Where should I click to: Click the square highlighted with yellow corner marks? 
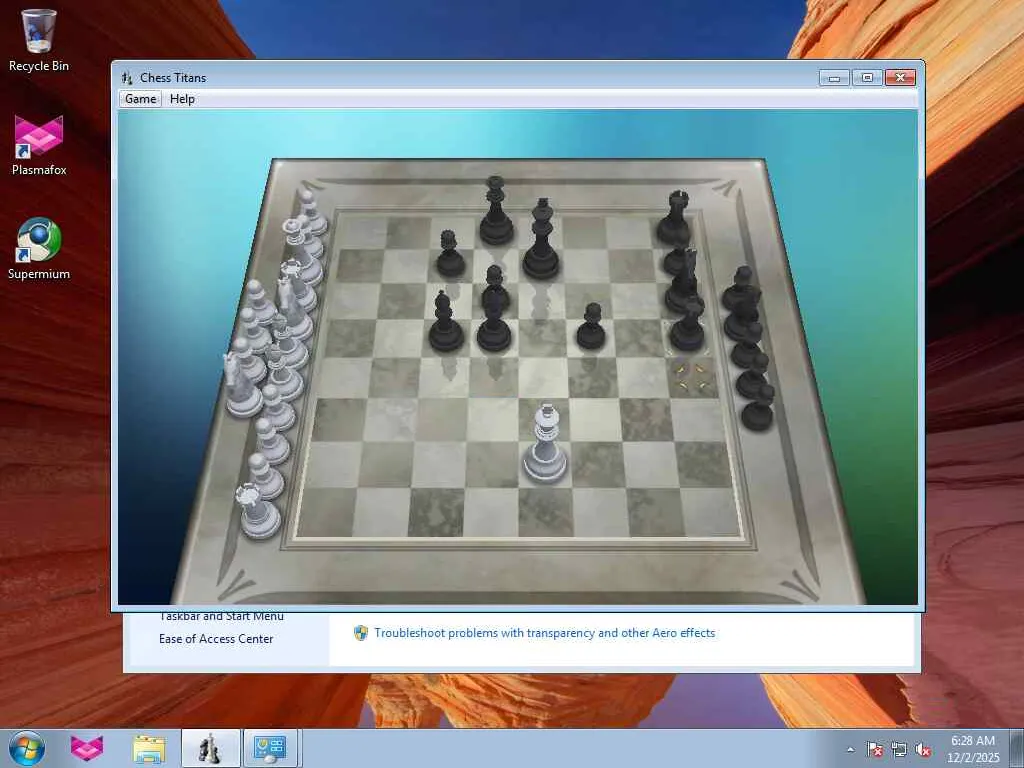coord(692,377)
